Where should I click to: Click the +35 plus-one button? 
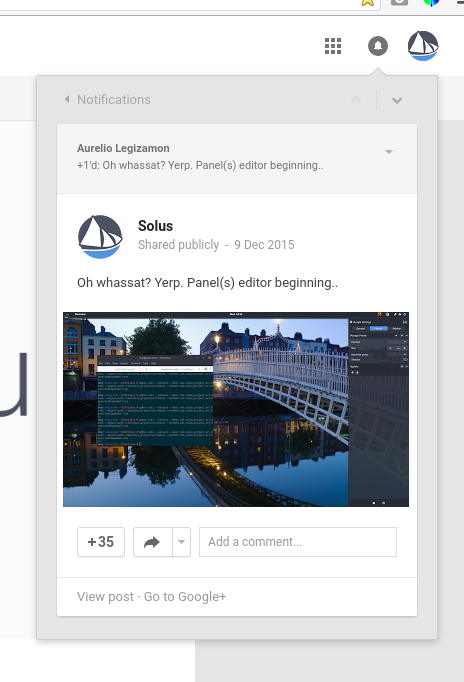[x=101, y=542]
